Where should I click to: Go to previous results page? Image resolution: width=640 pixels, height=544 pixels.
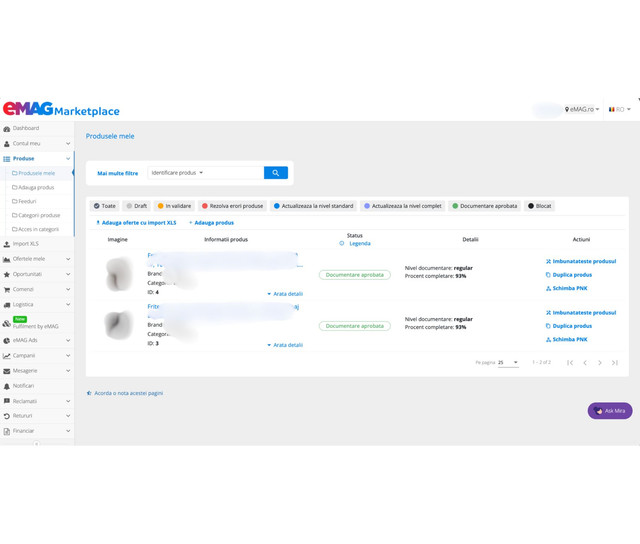click(585, 362)
